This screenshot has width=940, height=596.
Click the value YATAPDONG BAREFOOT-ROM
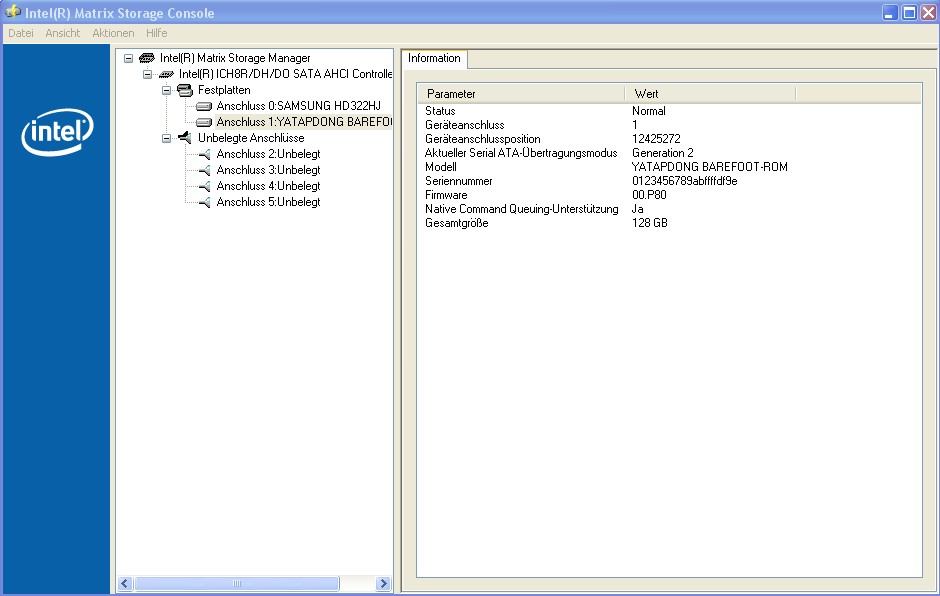click(710, 167)
